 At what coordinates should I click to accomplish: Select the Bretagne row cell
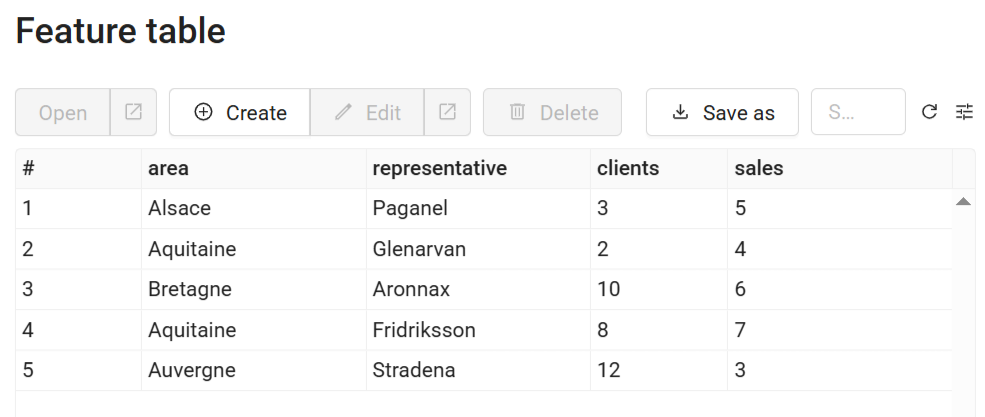[x=189, y=289]
